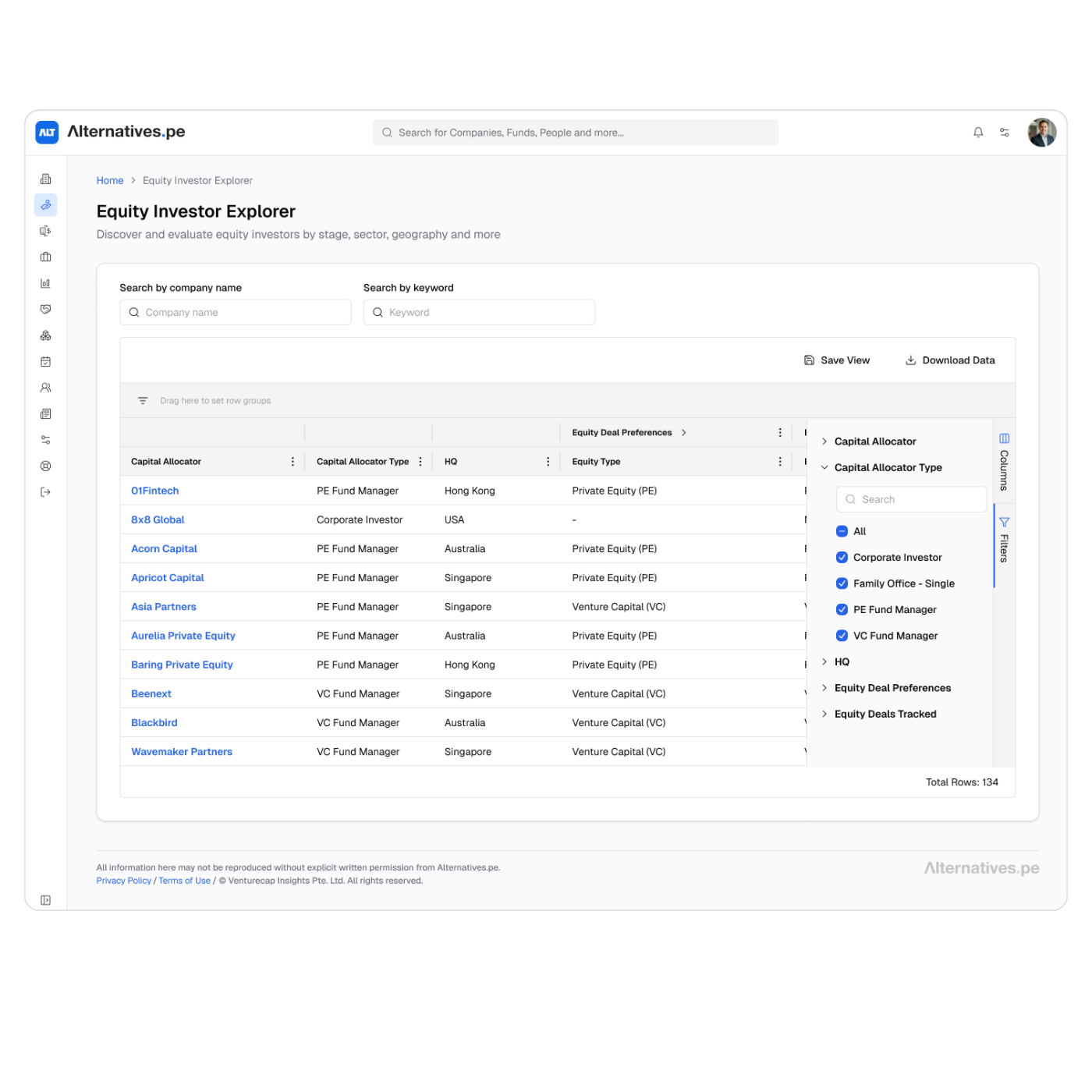Open the Baring Private Equity link

[x=182, y=665]
